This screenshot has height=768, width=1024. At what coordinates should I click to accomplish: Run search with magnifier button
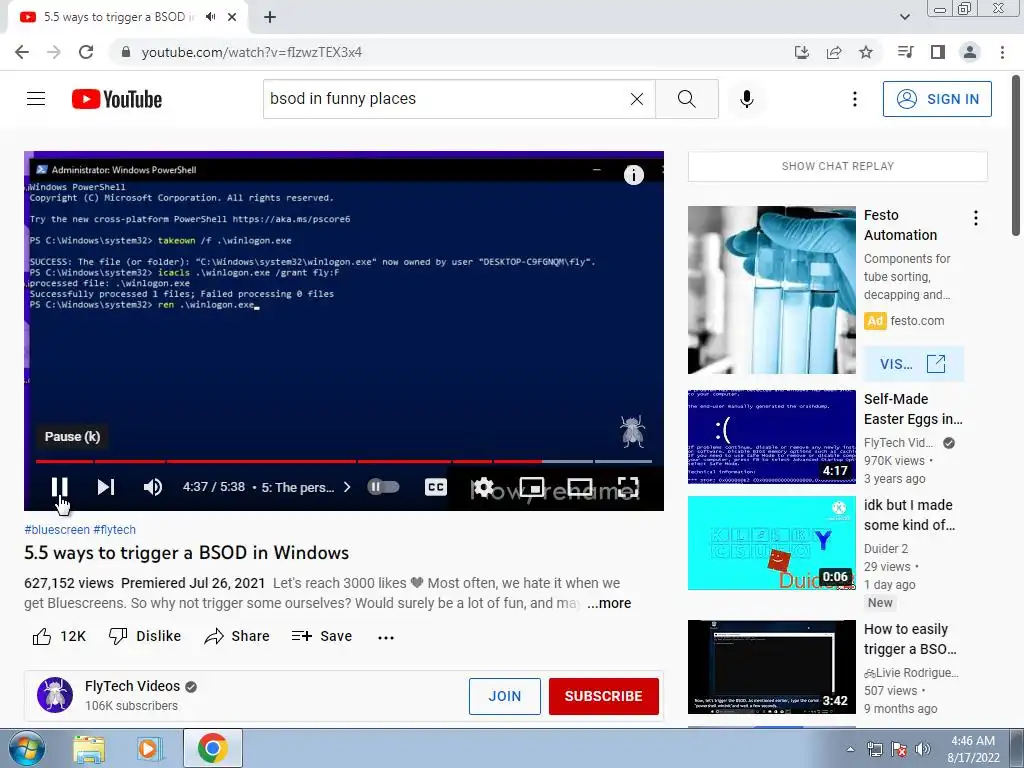click(x=686, y=99)
